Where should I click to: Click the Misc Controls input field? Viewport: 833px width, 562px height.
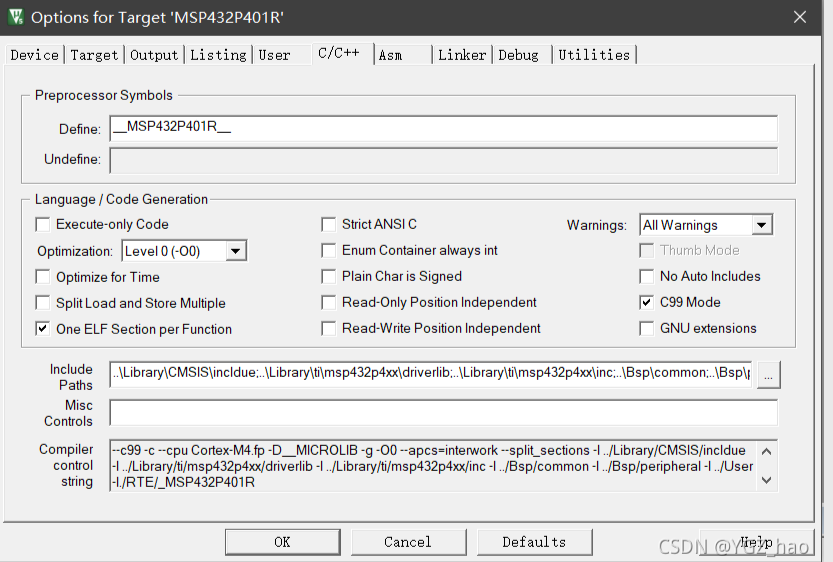[444, 413]
